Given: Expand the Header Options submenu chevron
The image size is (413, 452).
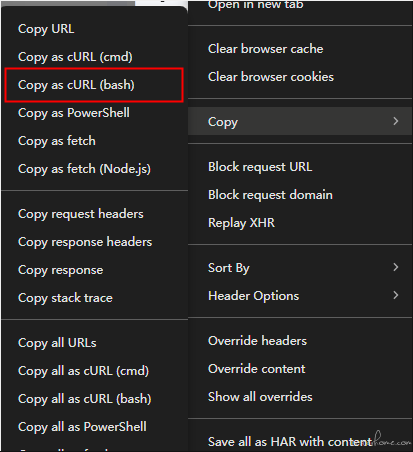Looking at the screenshot, I should (x=395, y=295).
